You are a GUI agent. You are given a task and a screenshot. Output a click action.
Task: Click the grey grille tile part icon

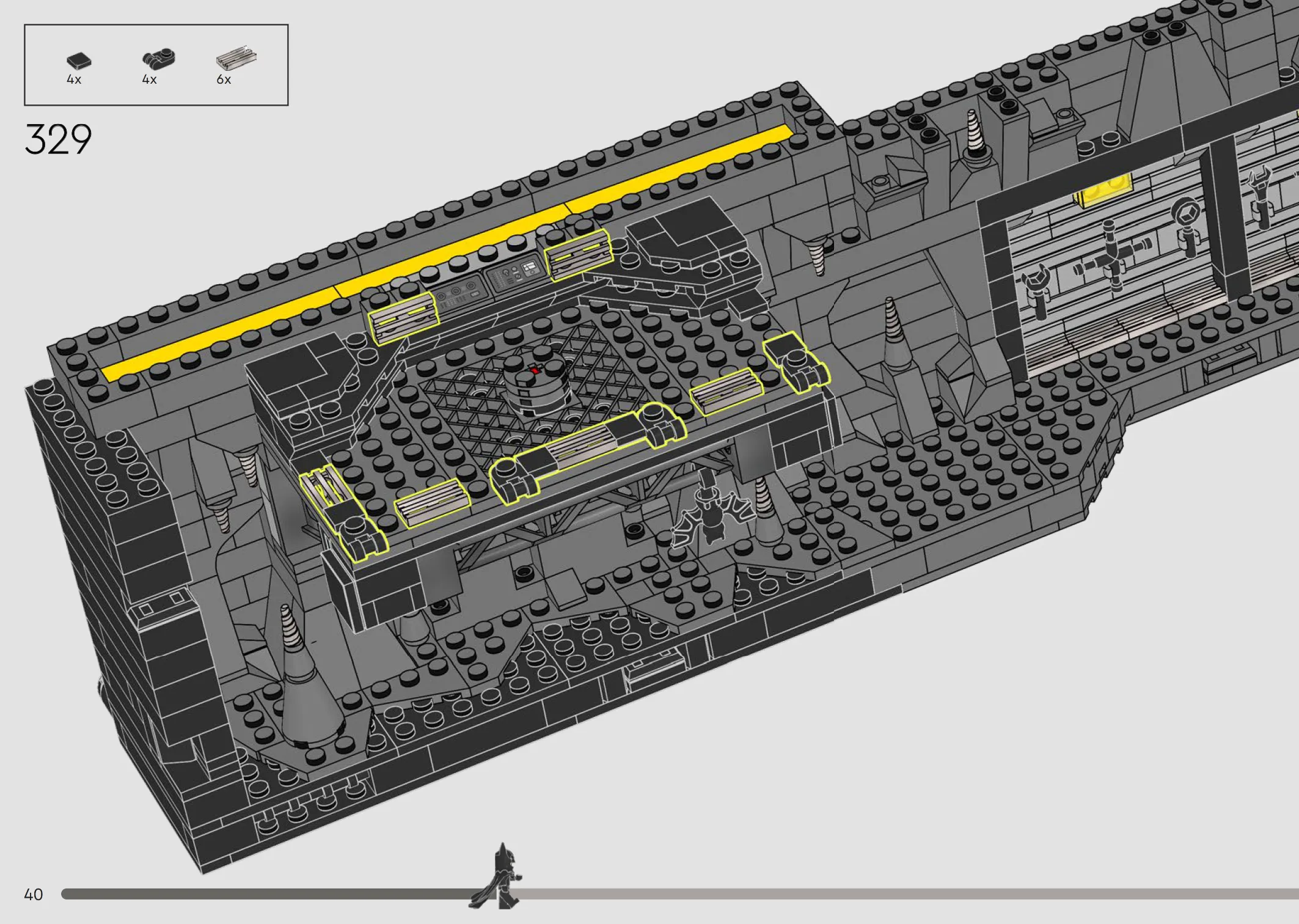pos(236,57)
